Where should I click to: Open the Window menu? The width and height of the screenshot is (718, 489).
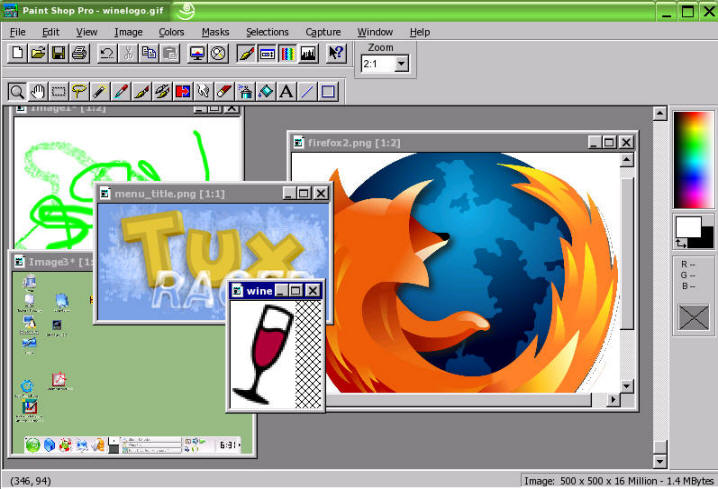[x=375, y=32]
